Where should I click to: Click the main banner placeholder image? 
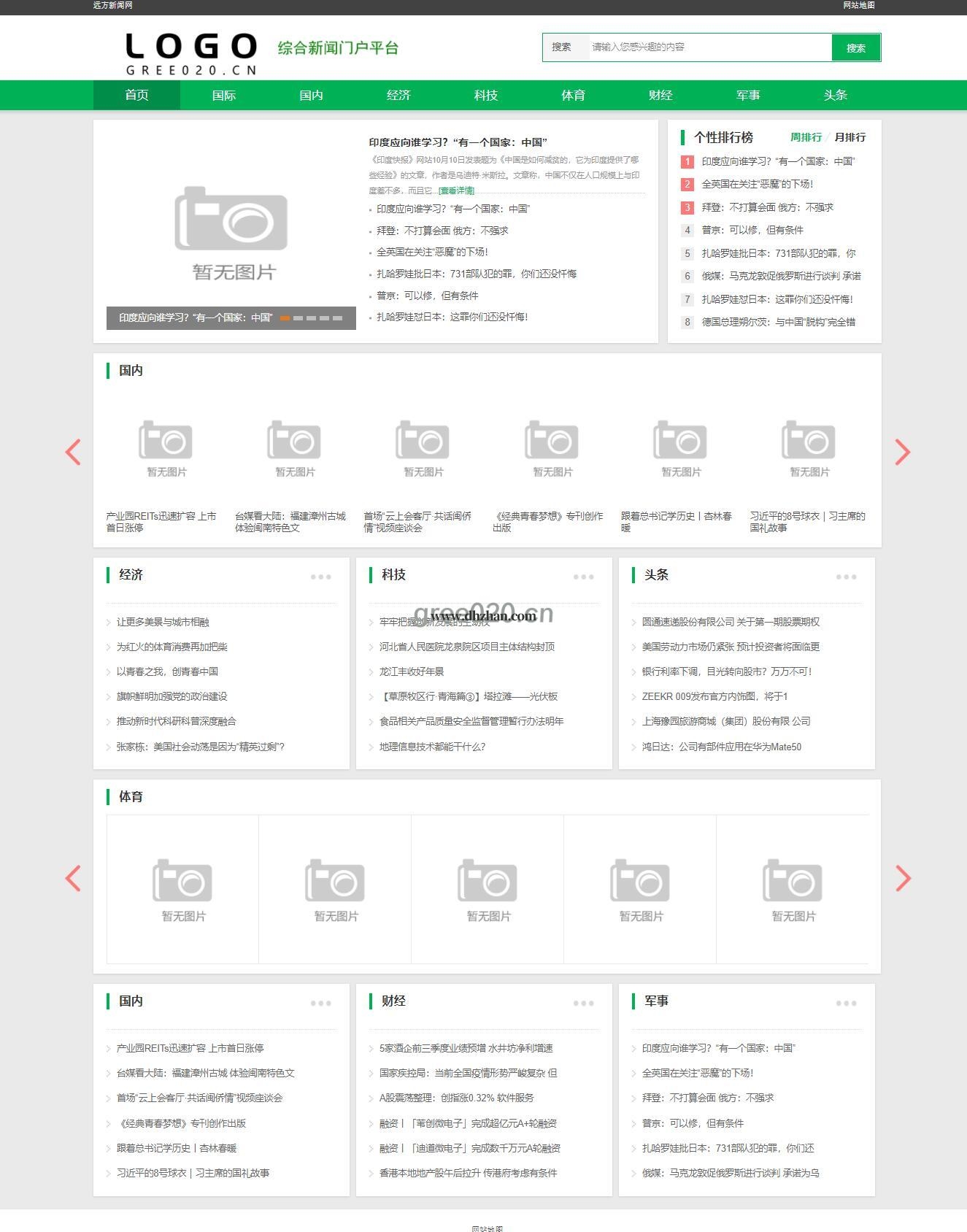(231, 225)
